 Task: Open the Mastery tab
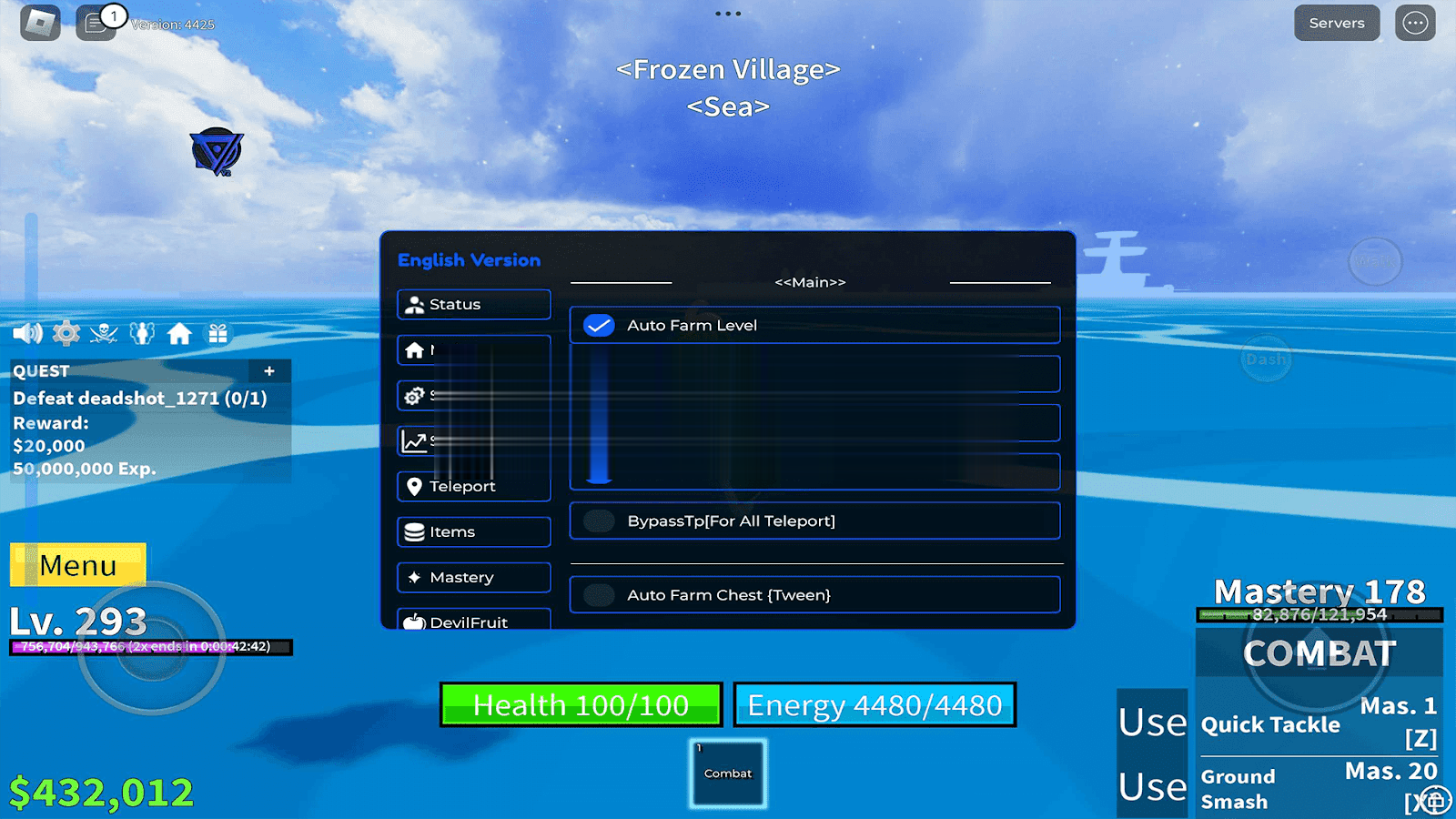tap(473, 577)
